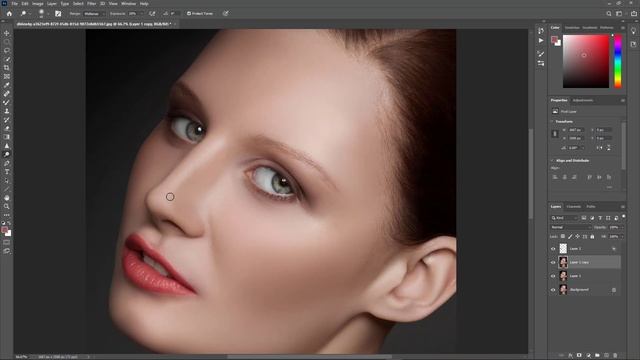Hide the Layer 1 copy layer

tap(553, 262)
